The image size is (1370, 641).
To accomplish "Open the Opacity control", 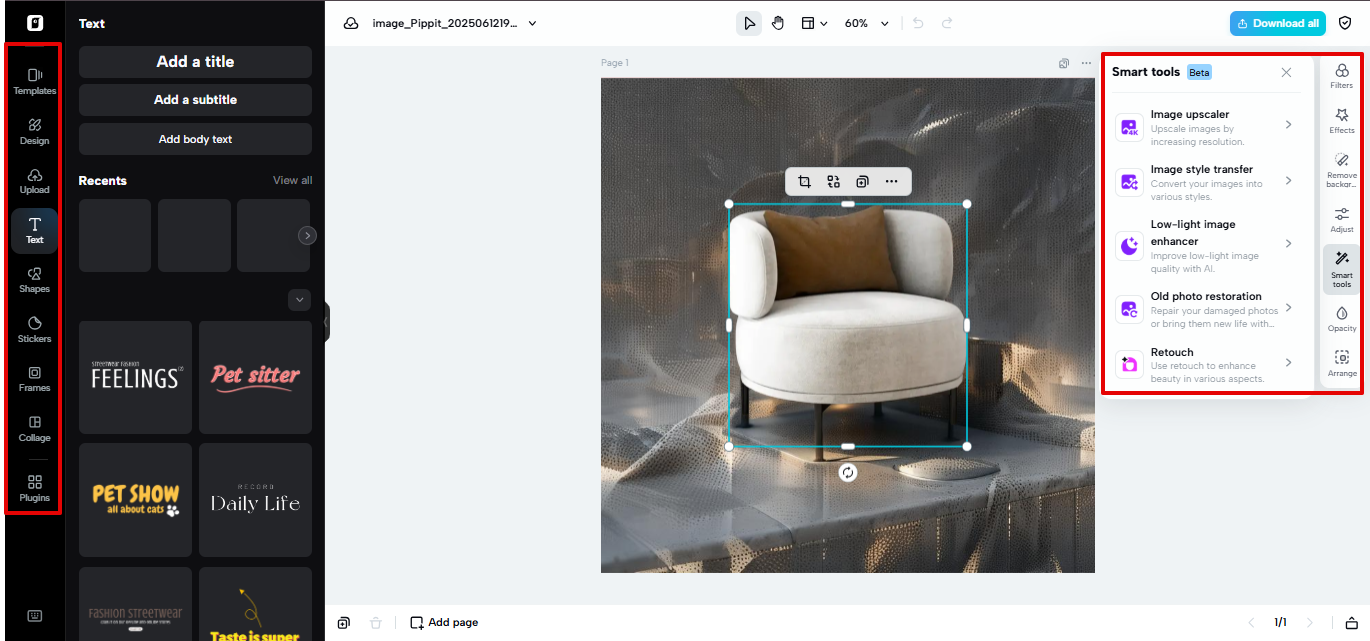I will click(x=1341, y=316).
